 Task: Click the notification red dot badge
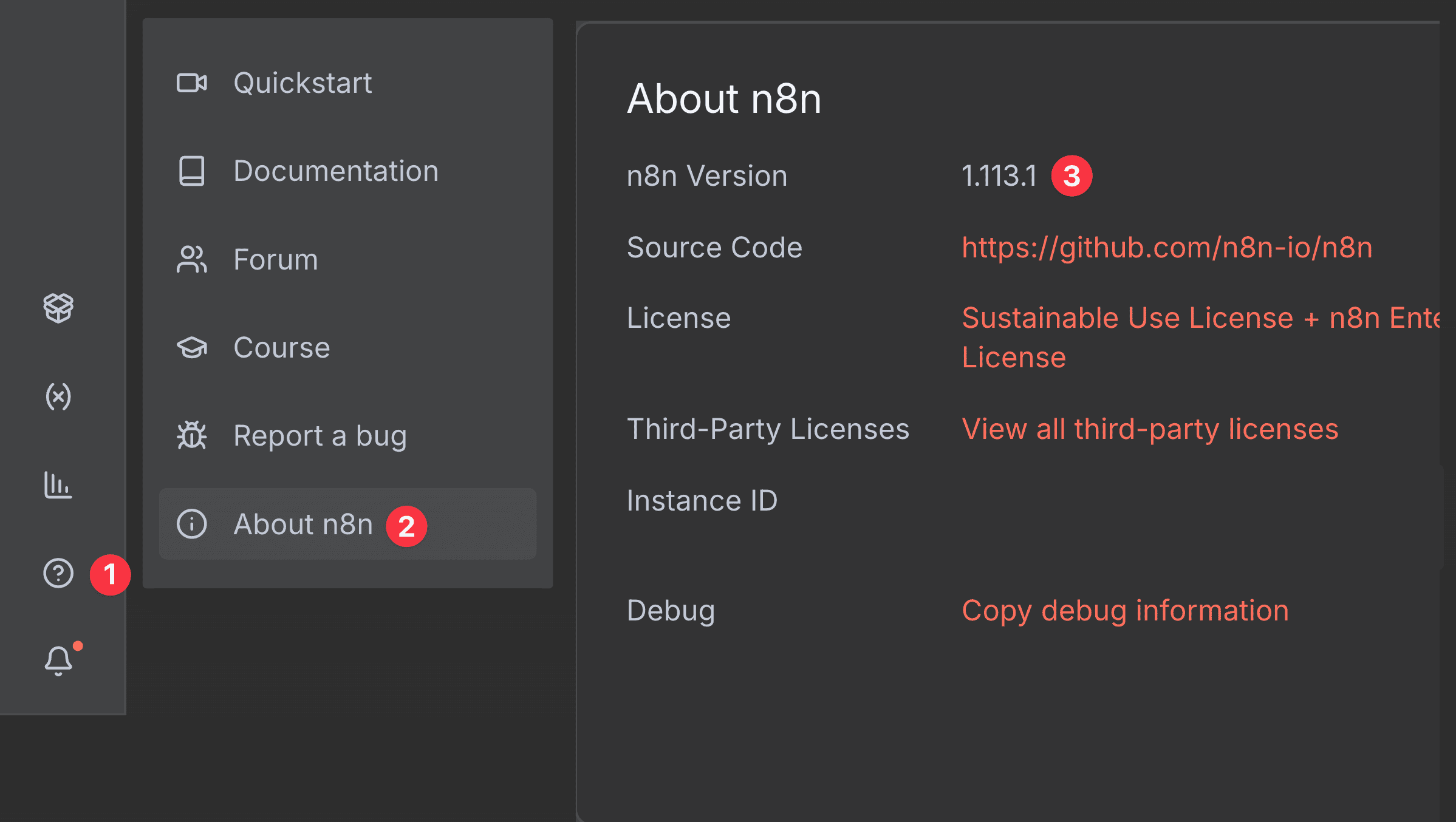click(78, 644)
